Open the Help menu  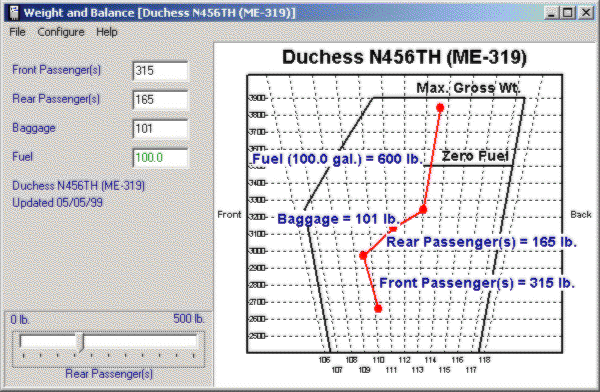click(x=106, y=32)
